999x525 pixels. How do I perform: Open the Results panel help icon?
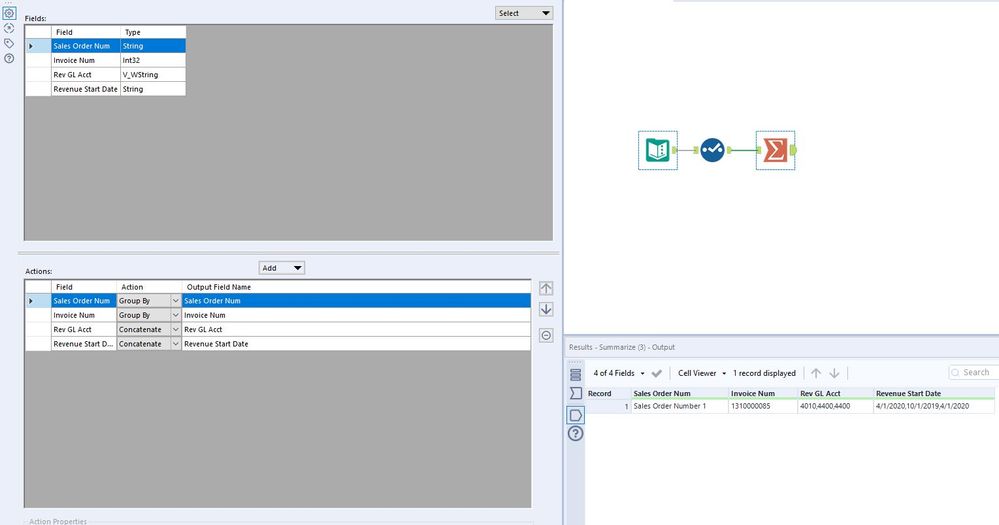point(575,434)
